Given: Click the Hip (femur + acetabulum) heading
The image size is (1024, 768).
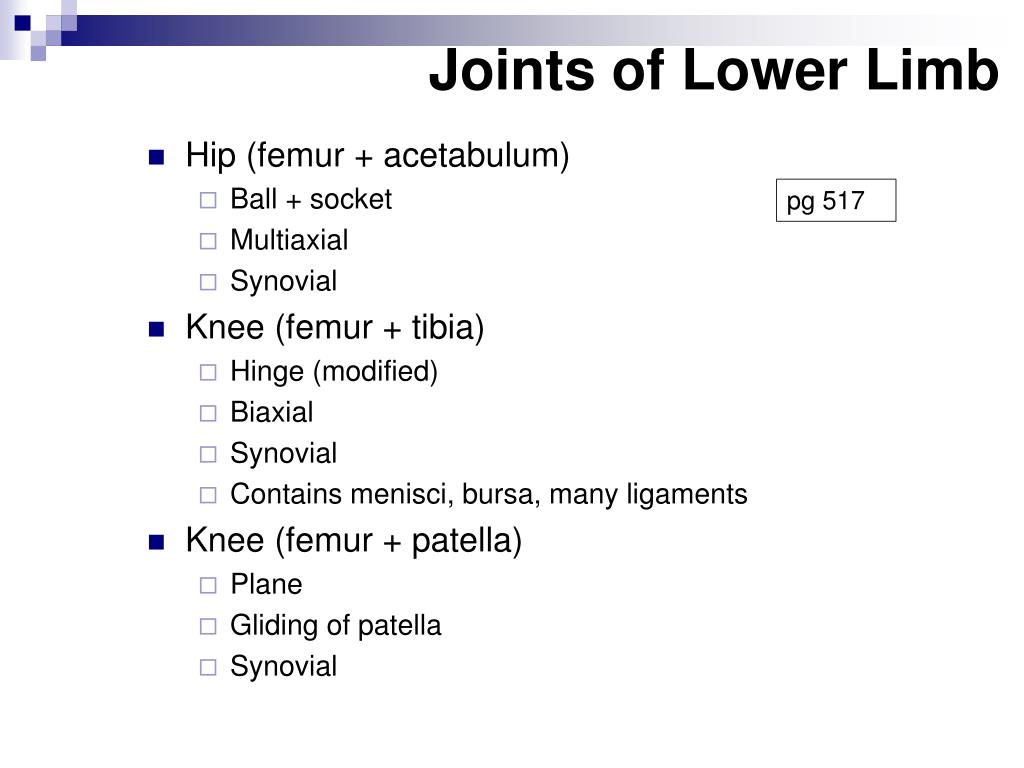Looking at the screenshot, I should pos(377,156).
